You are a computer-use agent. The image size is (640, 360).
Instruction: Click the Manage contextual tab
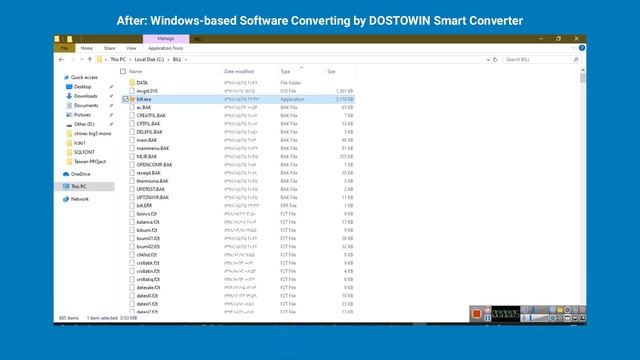click(166, 39)
